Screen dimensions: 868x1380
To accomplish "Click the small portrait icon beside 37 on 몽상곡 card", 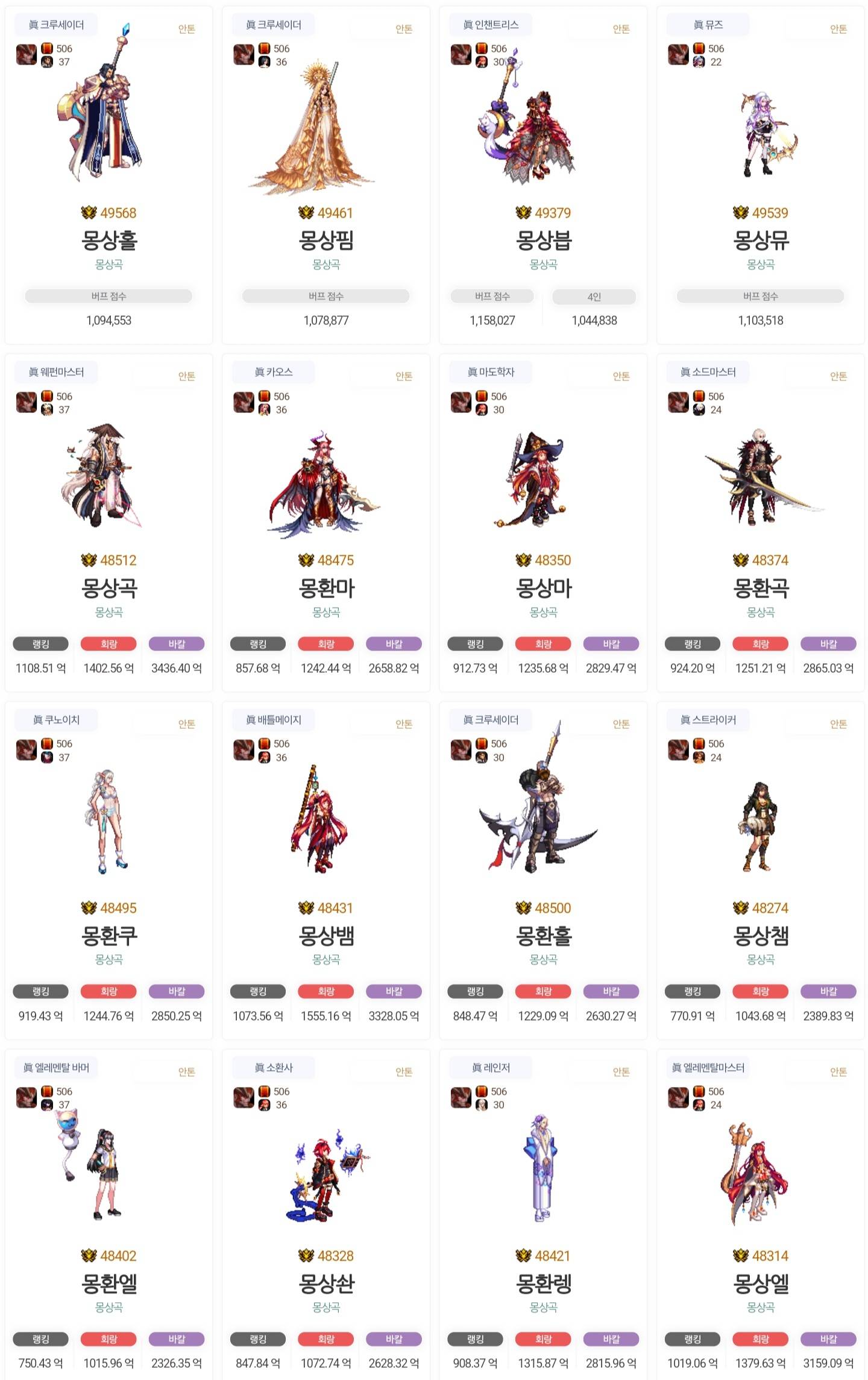I will point(47,410).
